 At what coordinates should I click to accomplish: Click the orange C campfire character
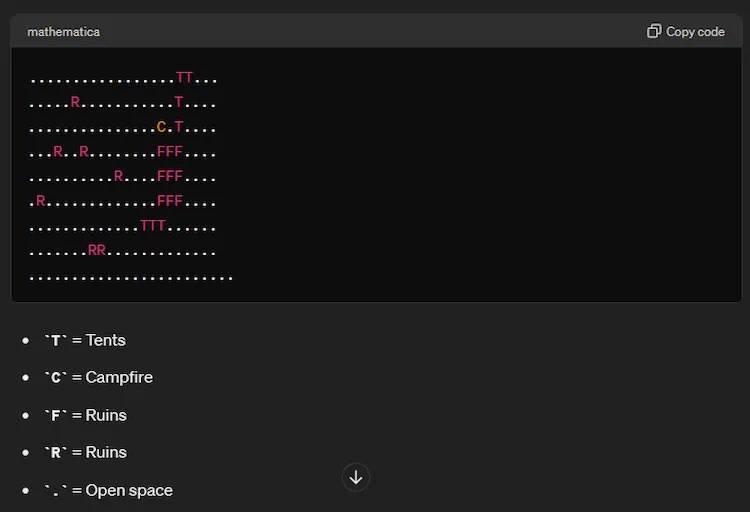pyautogui.click(x=162, y=127)
